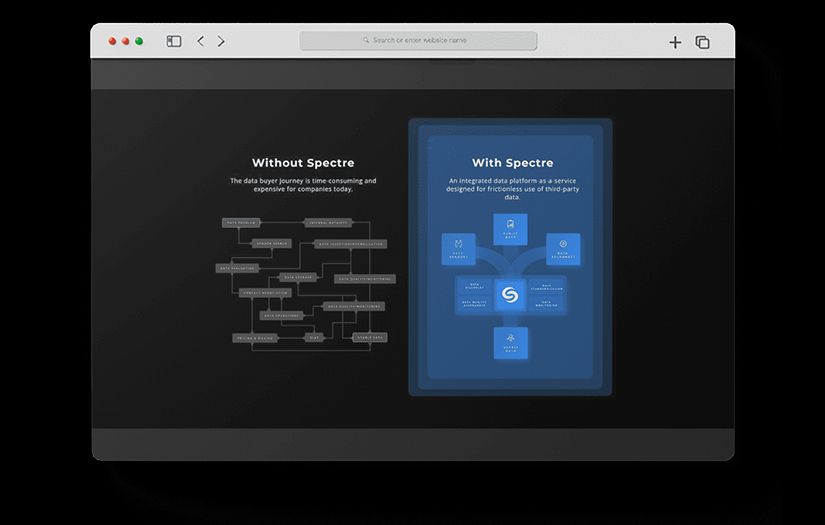The image size is (825, 525).
Task: Click the 'data buyer journey' description text
Action: point(303,185)
